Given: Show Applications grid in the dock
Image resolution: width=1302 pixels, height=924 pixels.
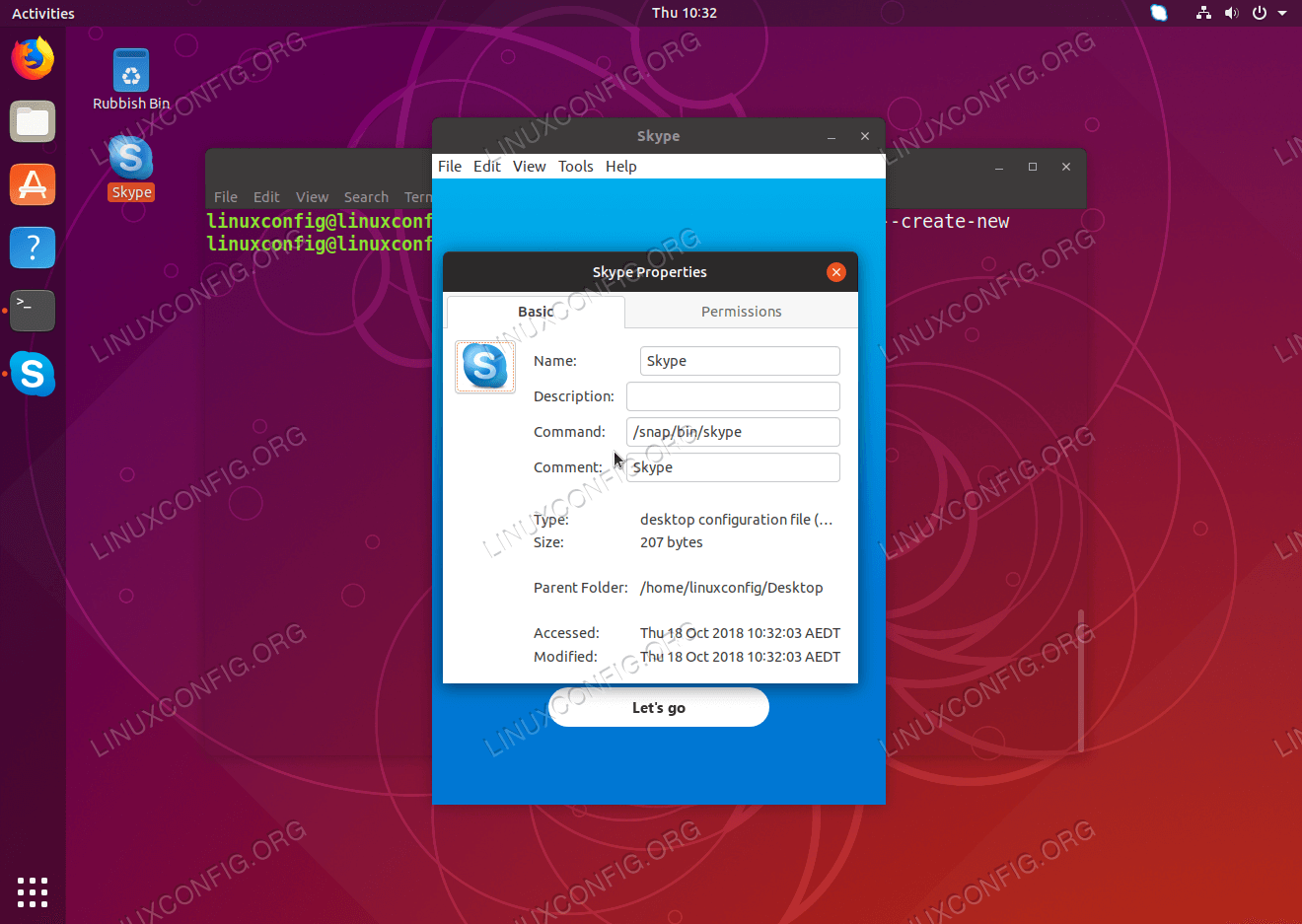Looking at the screenshot, I should [x=33, y=891].
